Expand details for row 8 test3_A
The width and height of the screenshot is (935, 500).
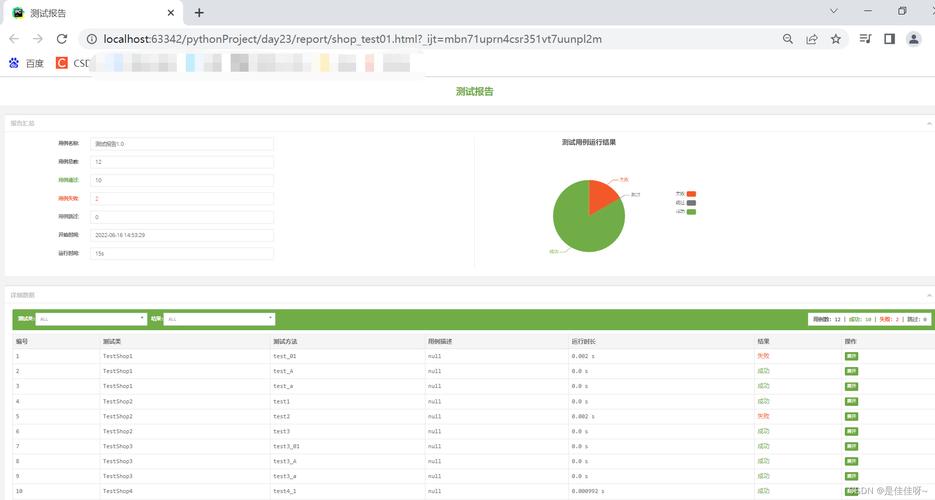click(x=852, y=461)
